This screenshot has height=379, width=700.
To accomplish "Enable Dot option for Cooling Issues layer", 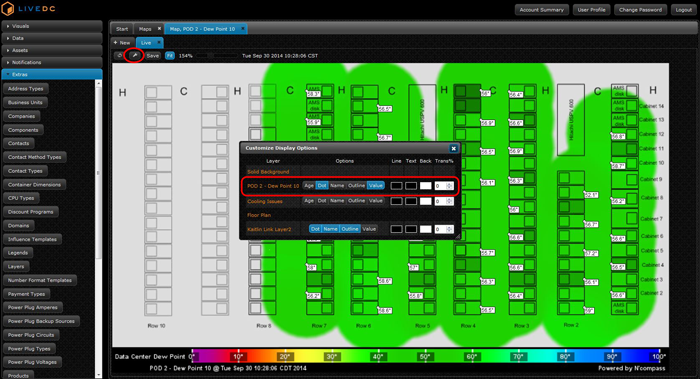I will (x=322, y=201).
